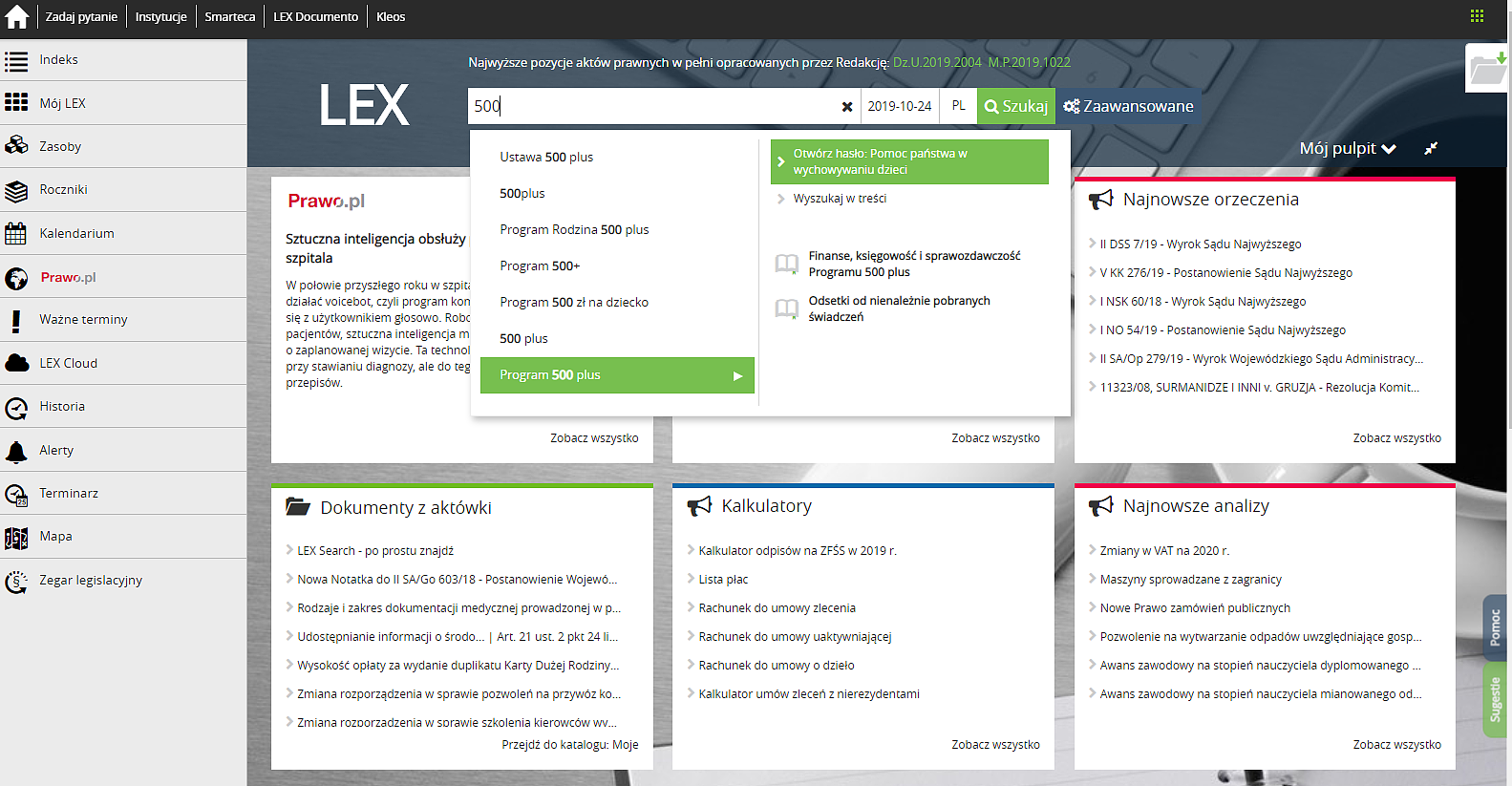Open the Sugestie side tab

click(1495, 700)
